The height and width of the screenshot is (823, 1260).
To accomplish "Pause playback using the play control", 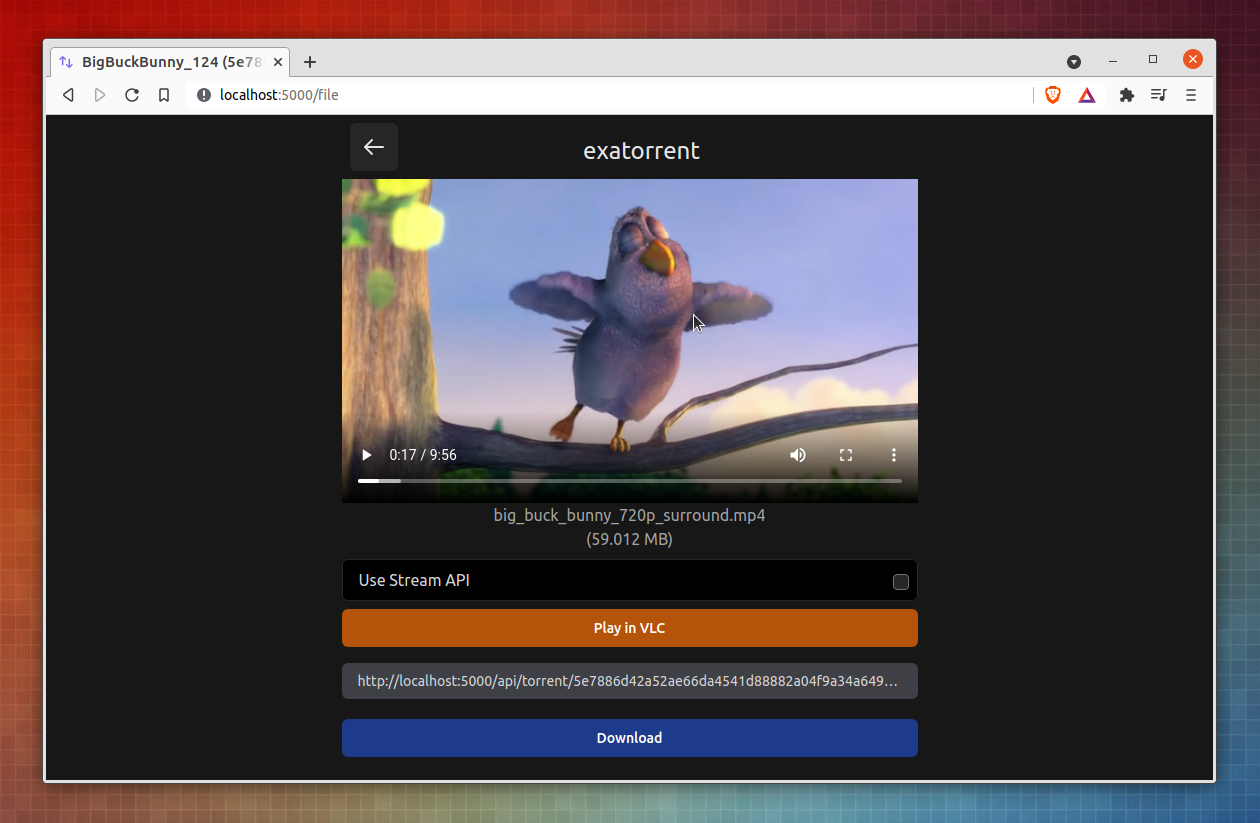I will point(366,455).
